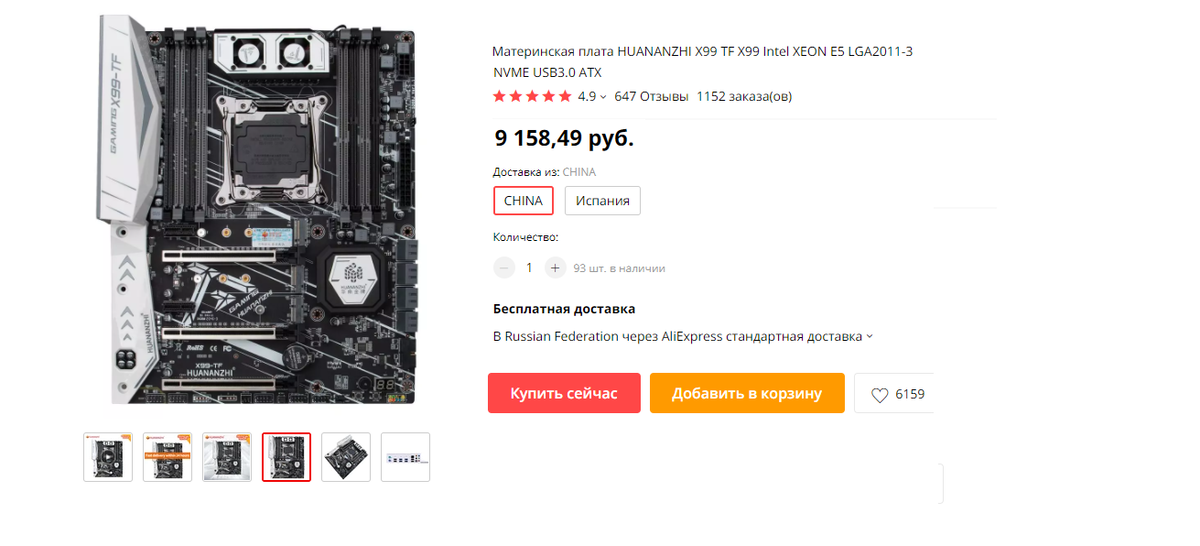Expand AliExpress стандартная доставка shipping options
The height and width of the screenshot is (546, 1200).
click(869, 337)
